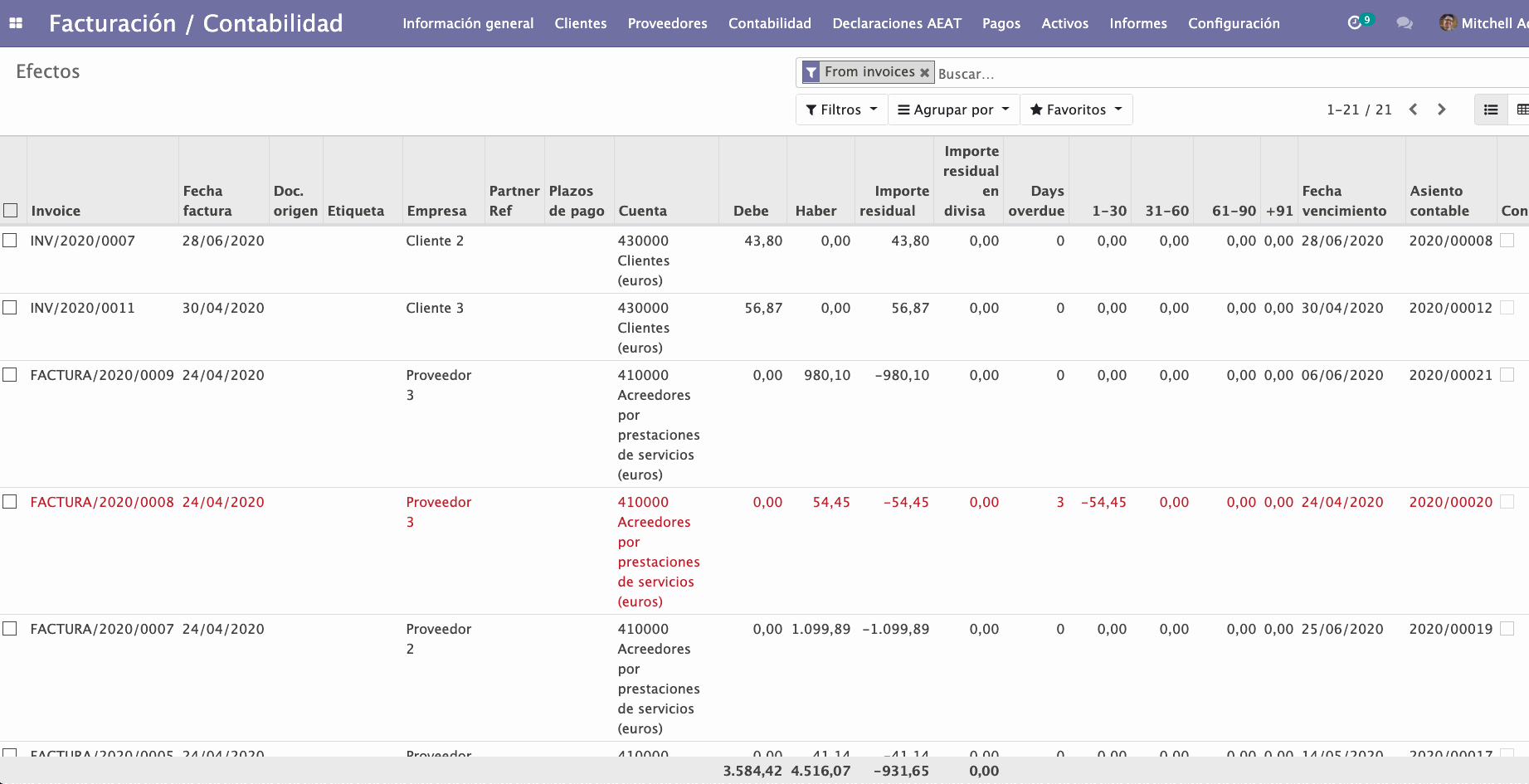Open Informes menu
Screen dimensions: 1529x784
point(1138,23)
